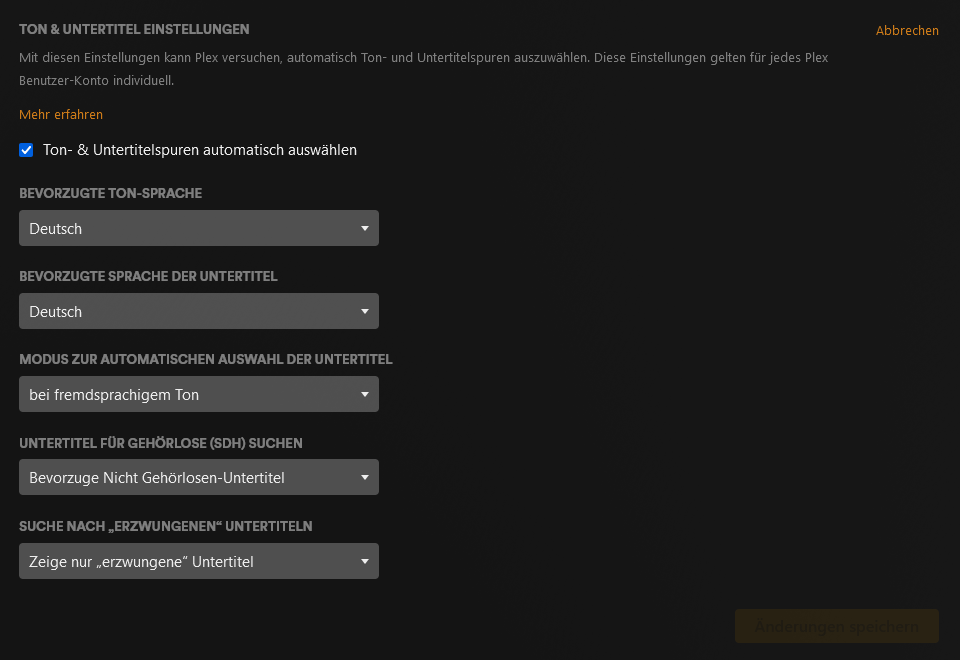Click the SDH dropdown arrow icon
This screenshot has height=660, width=960.
coord(366,477)
